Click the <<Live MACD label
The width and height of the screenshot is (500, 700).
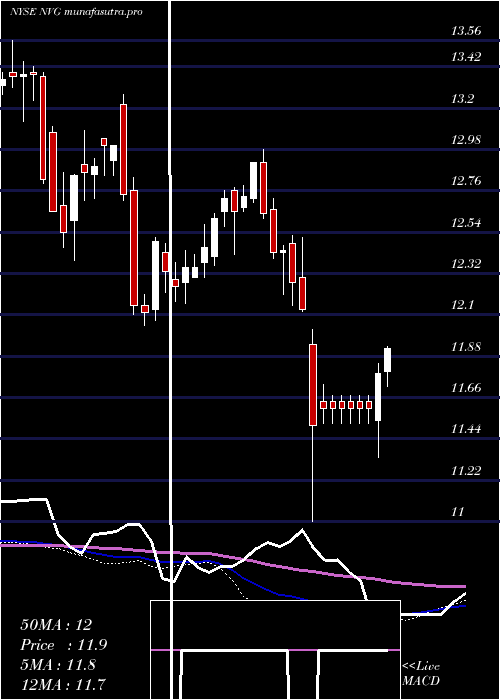[x=421, y=673]
